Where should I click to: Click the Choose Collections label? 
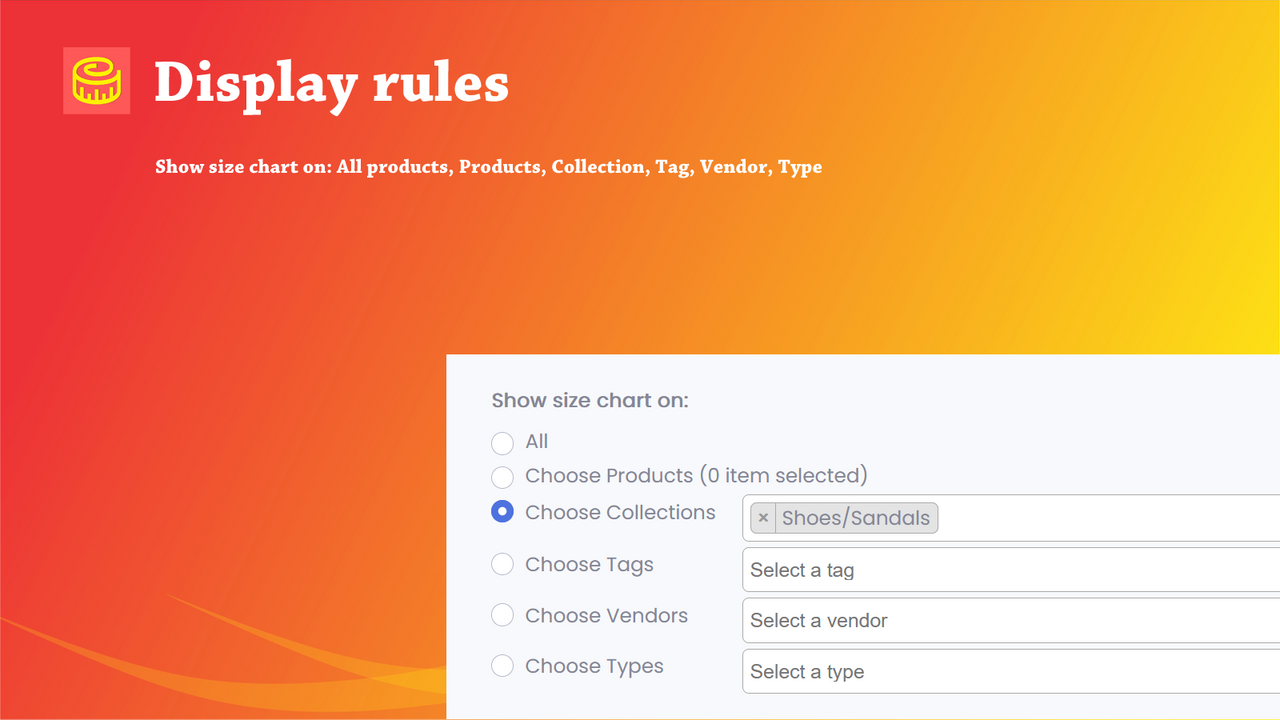620,512
